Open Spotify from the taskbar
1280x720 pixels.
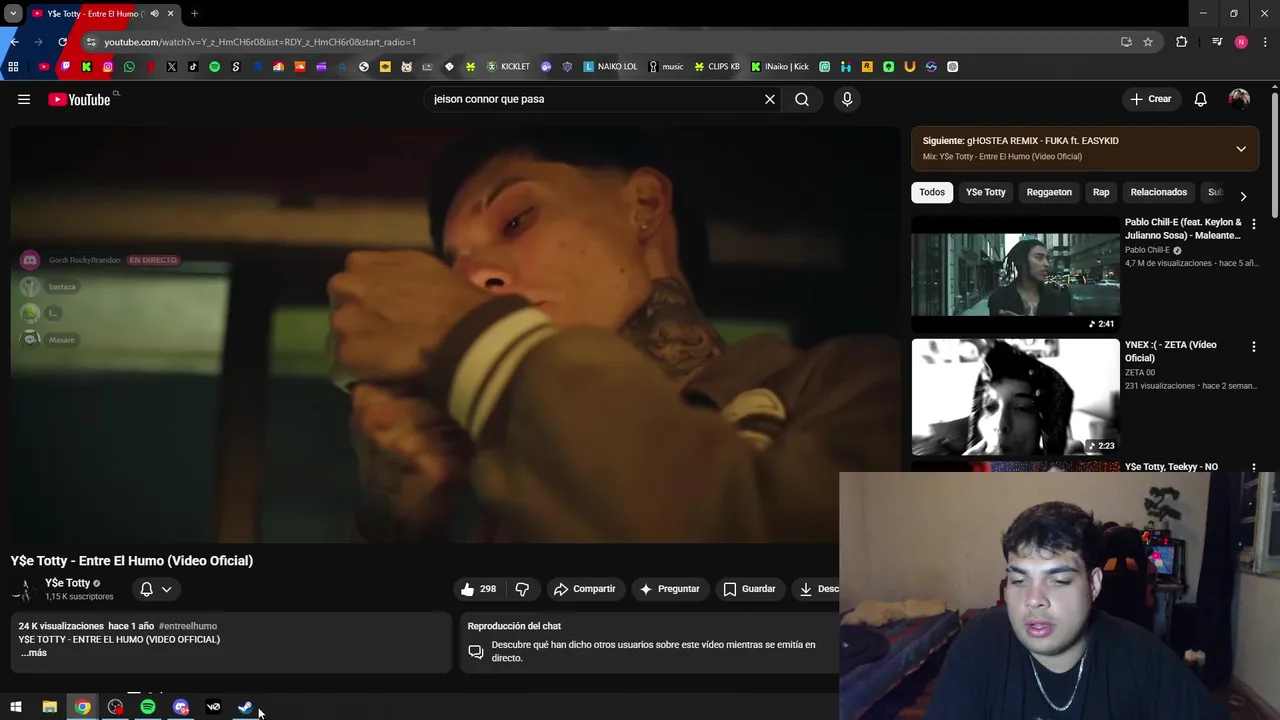[148, 707]
